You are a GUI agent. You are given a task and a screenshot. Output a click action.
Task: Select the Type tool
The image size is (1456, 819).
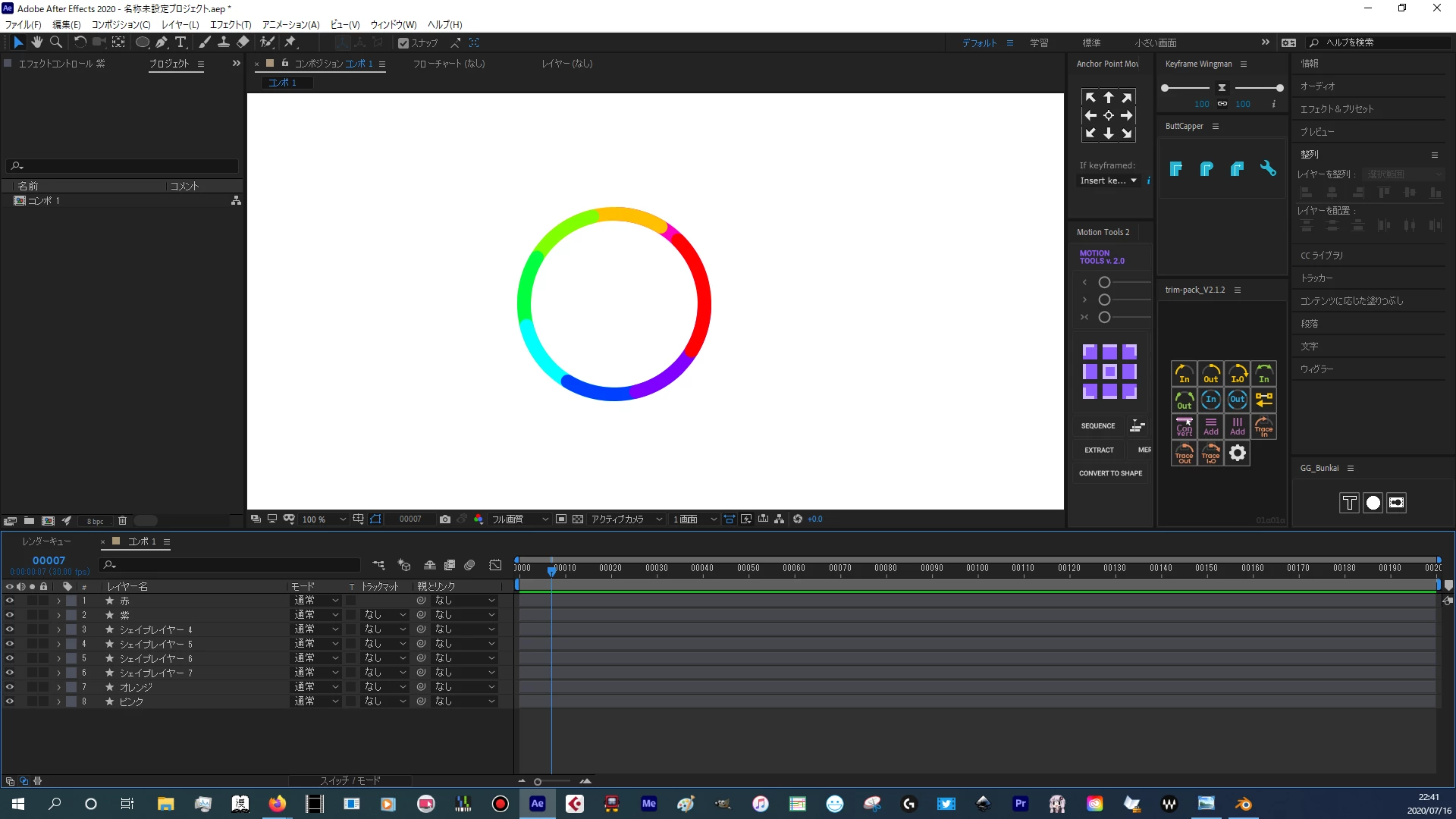click(x=180, y=42)
